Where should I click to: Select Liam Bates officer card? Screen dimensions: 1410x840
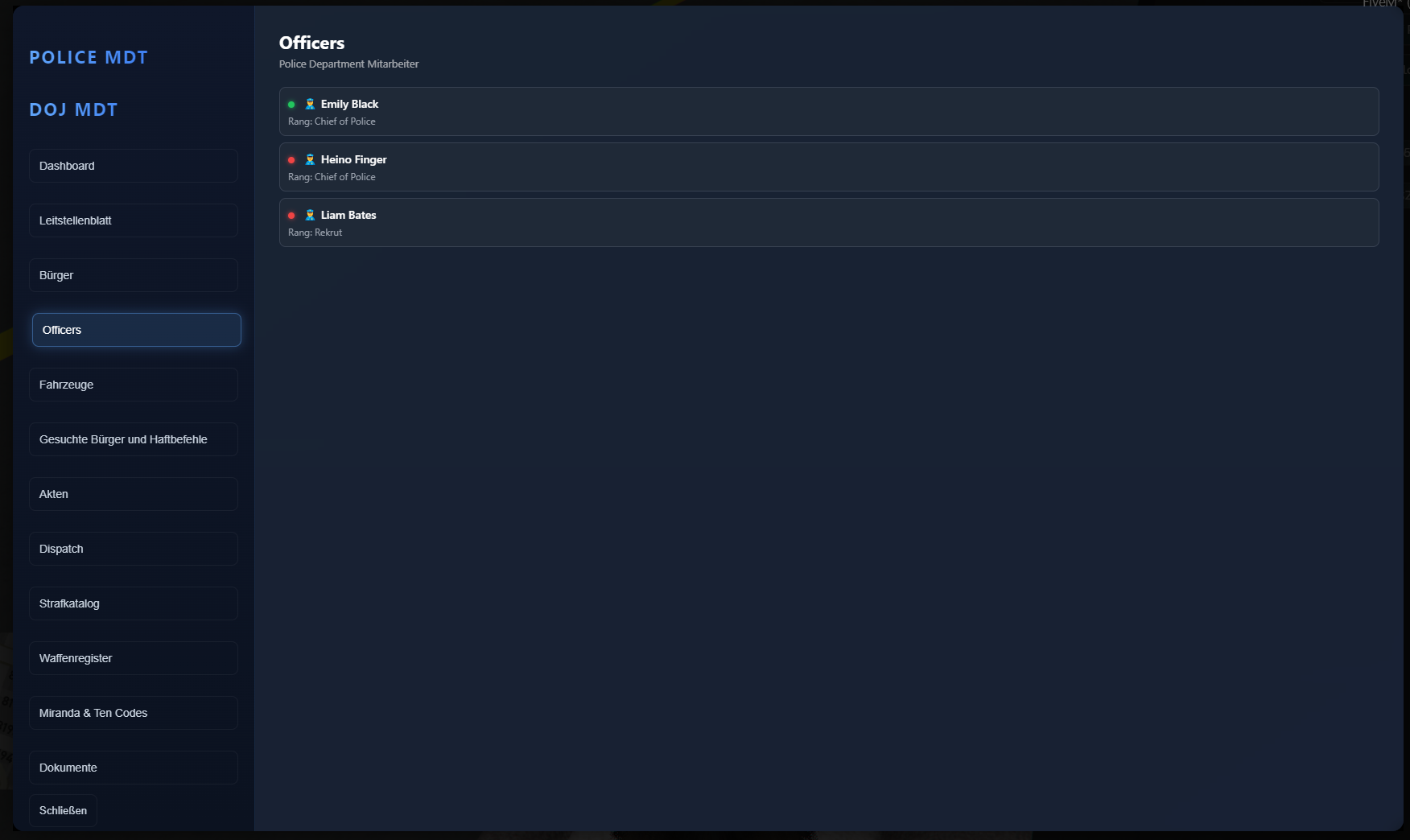829,223
